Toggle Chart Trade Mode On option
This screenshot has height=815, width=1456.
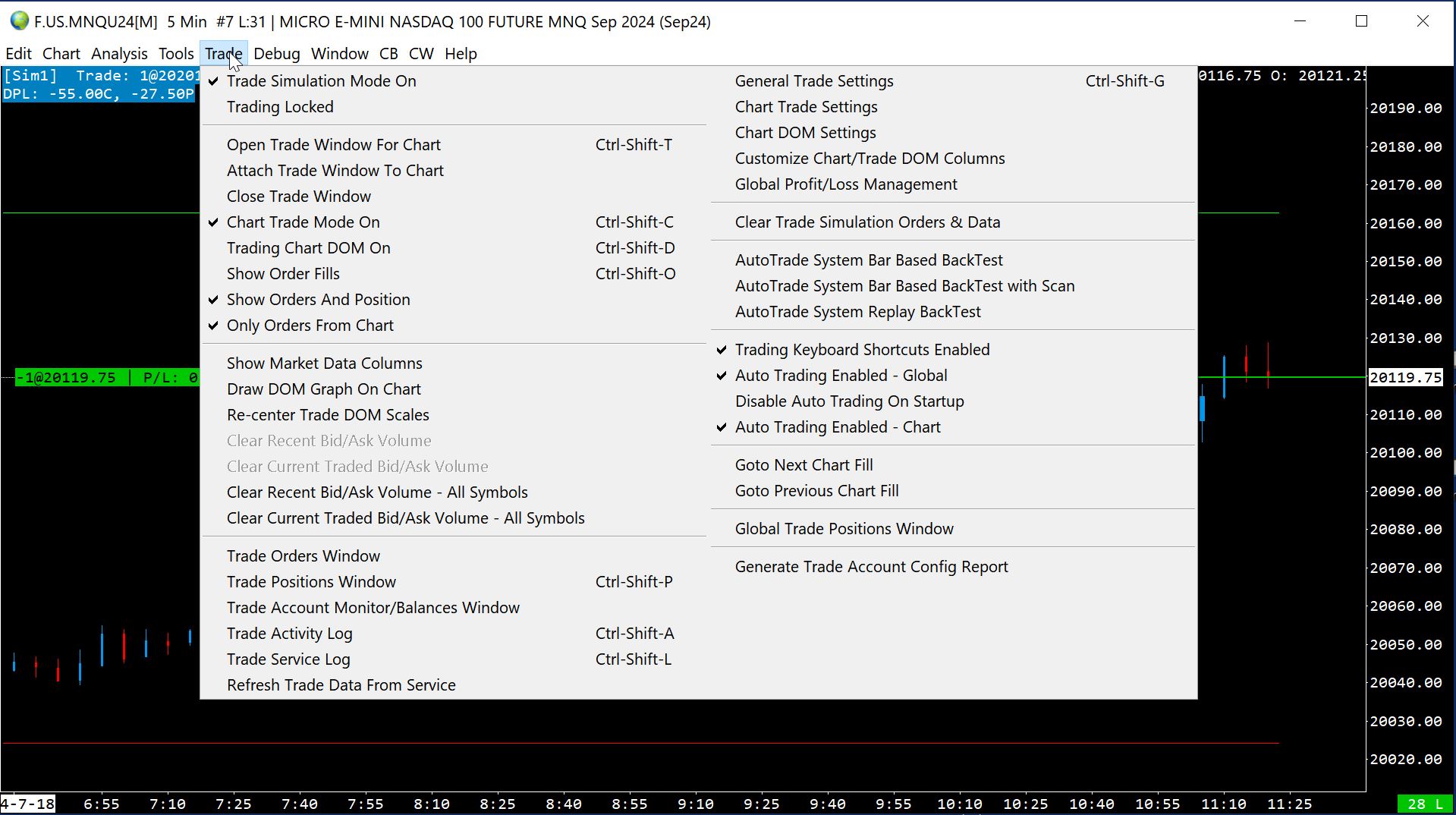303,222
